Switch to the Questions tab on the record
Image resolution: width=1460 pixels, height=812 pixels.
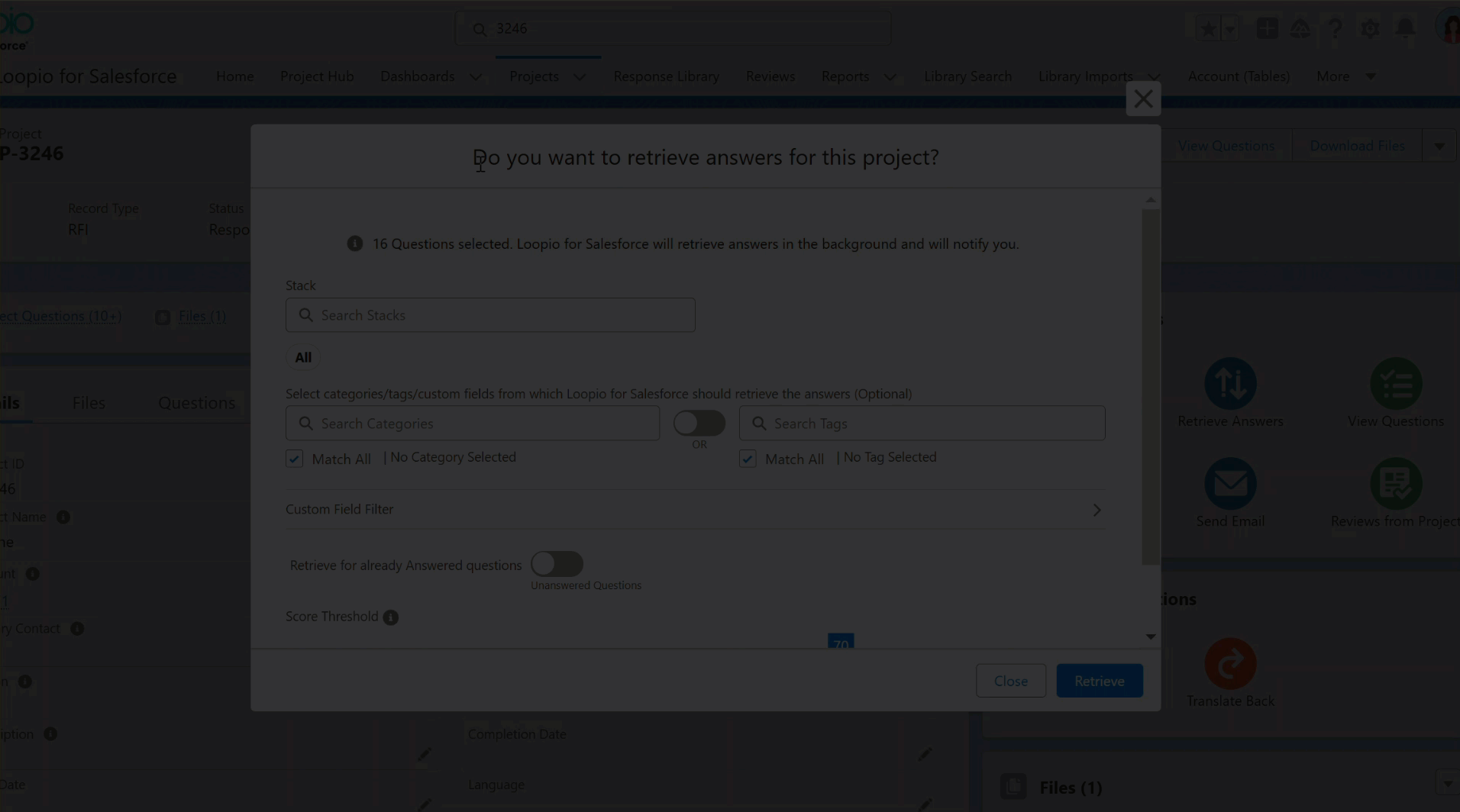(196, 403)
